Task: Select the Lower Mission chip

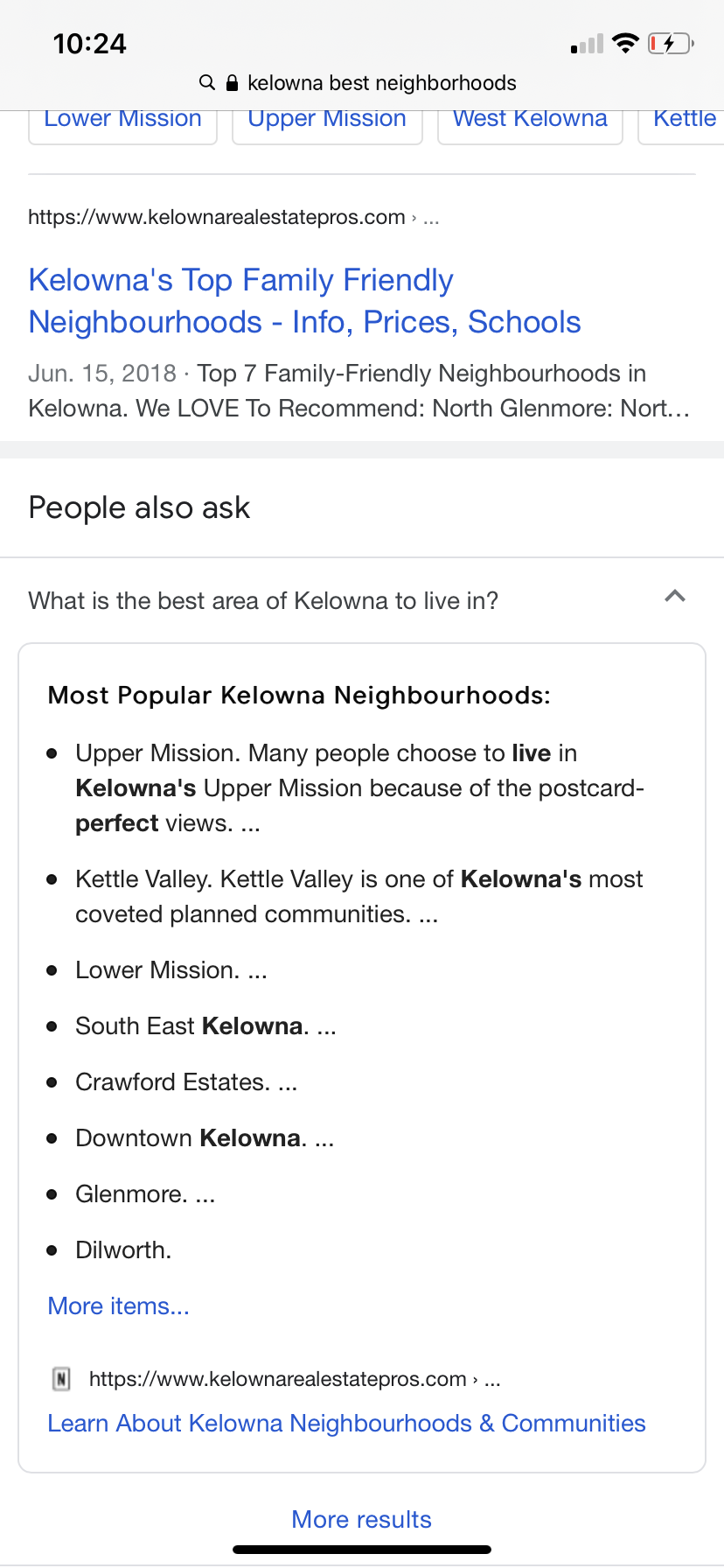Action: (x=122, y=122)
